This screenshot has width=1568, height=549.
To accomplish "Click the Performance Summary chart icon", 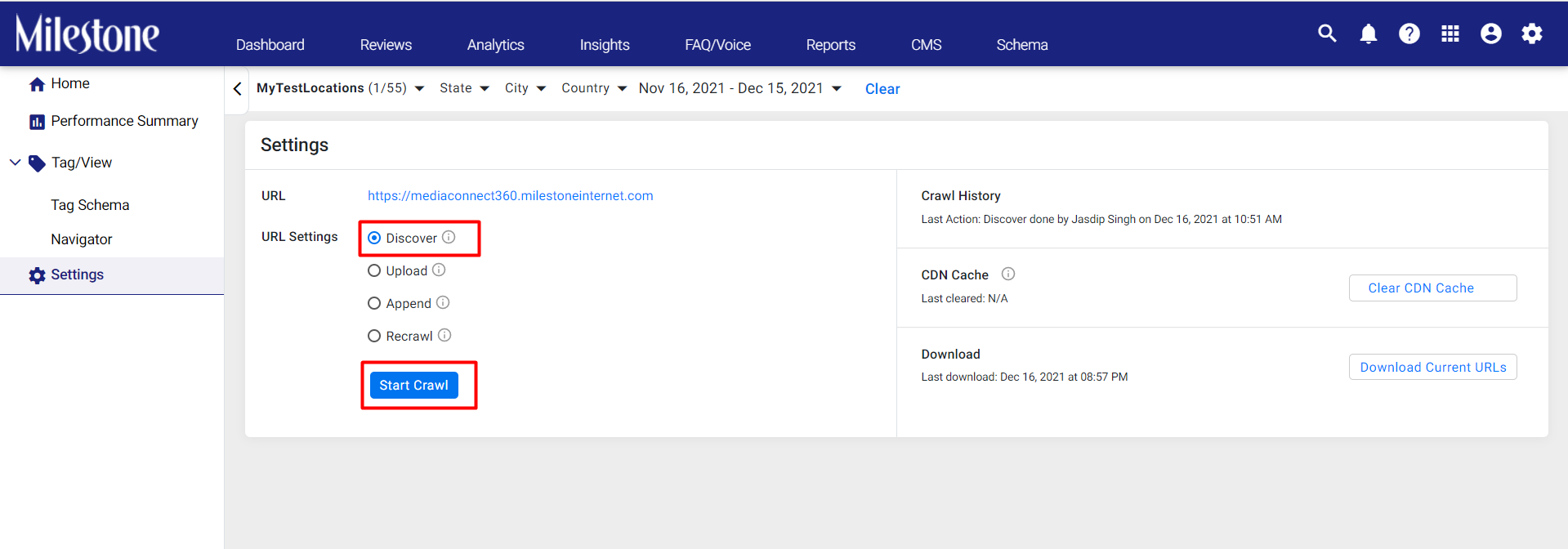I will pos(37,122).
